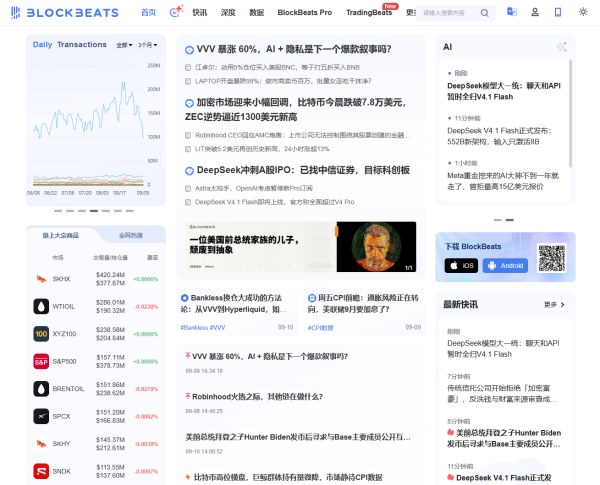The height and width of the screenshot is (485, 600).
Task: Click the SNDK red icon
Action: pyautogui.click(x=41, y=471)
